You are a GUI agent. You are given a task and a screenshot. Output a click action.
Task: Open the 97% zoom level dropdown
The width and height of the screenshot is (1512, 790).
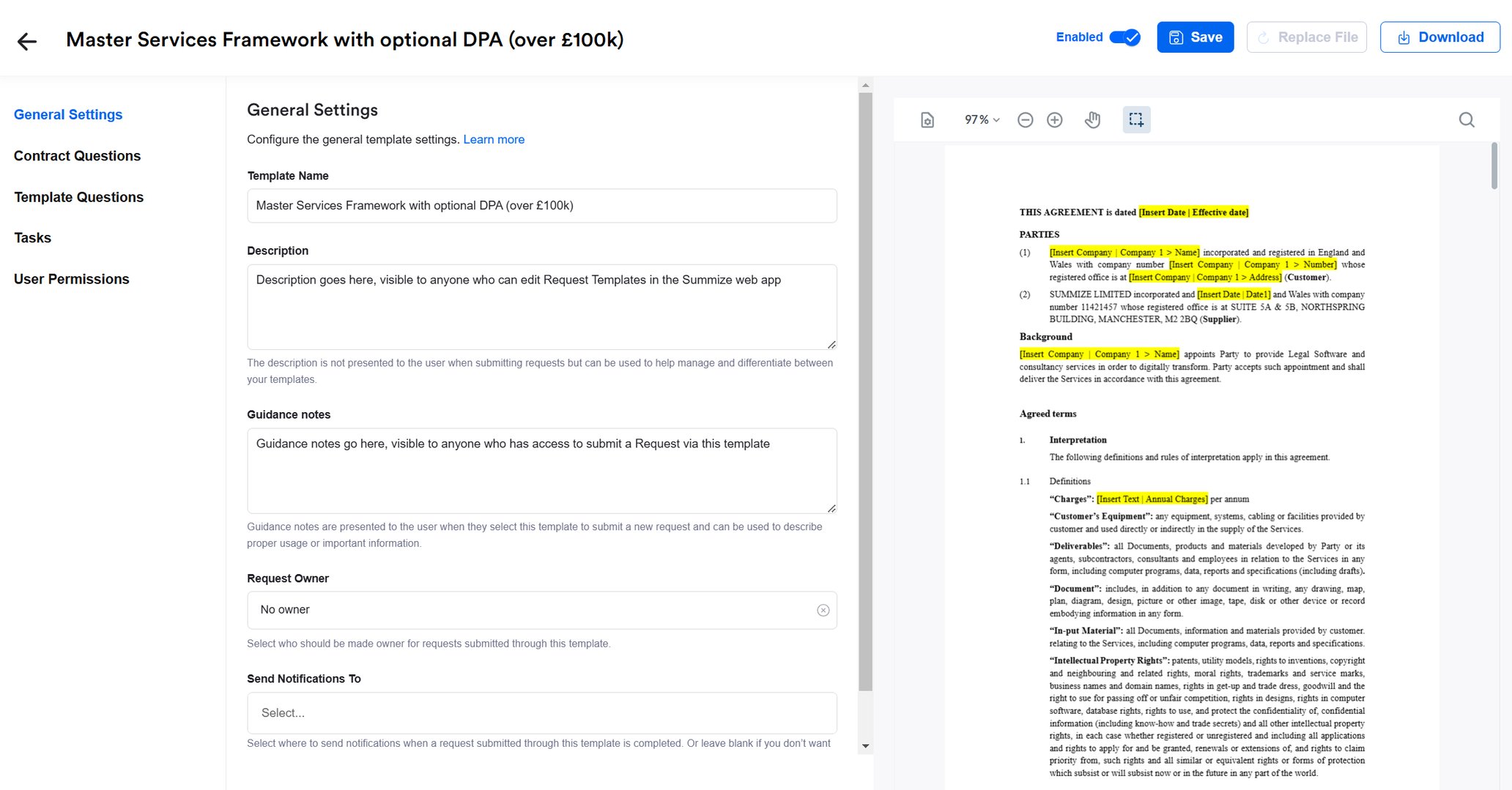(982, 120)
